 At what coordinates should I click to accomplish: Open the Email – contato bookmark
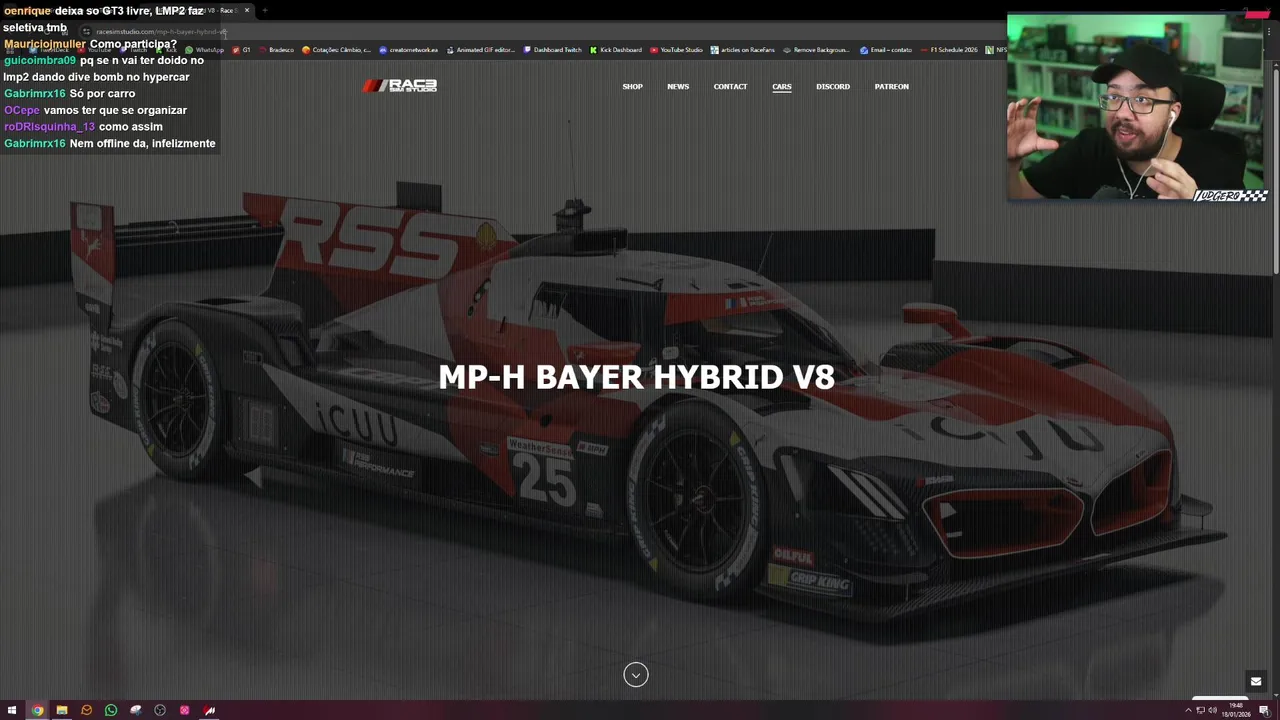click(885, 50)
